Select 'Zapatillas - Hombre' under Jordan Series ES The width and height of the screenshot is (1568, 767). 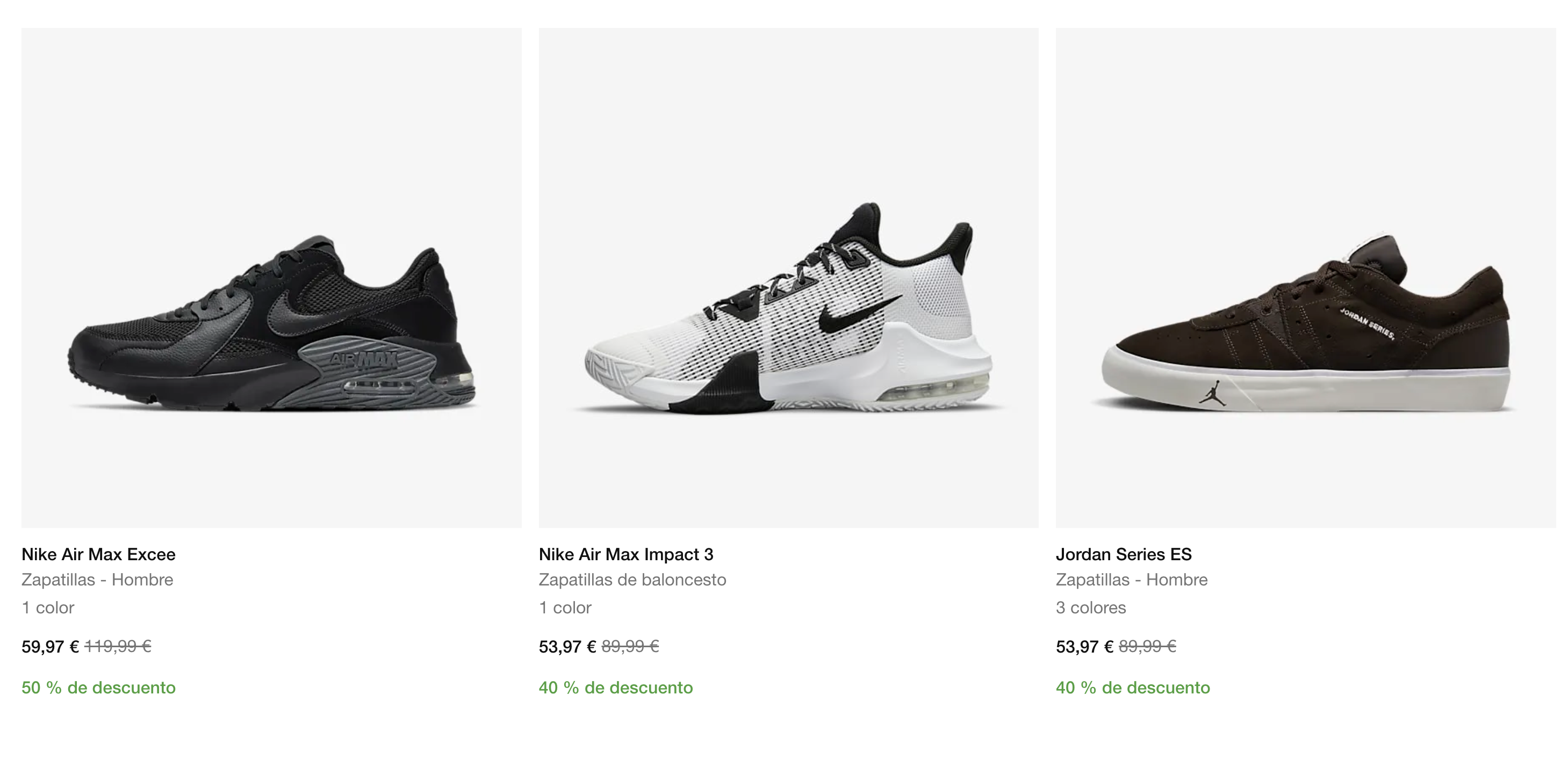coord(1132,580)
